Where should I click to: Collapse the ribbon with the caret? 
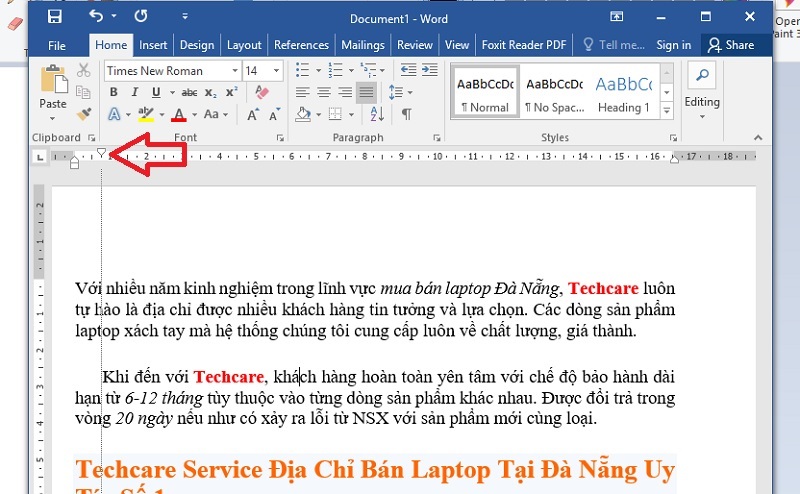758,138
